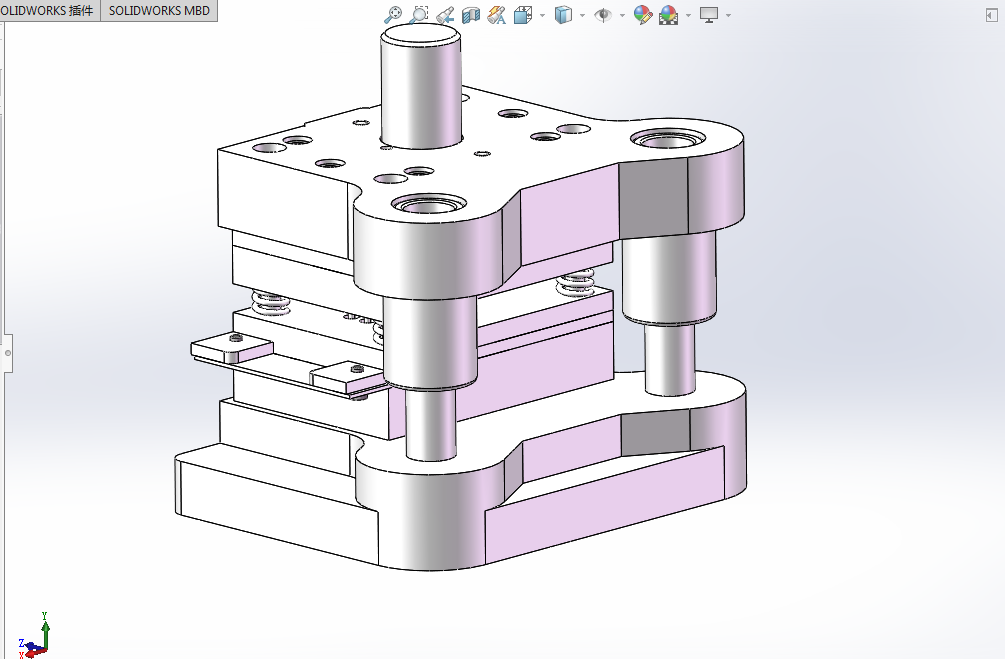Click the Zoom to Fit icon
Screen dimensions: 1005x659
[393, 15]
